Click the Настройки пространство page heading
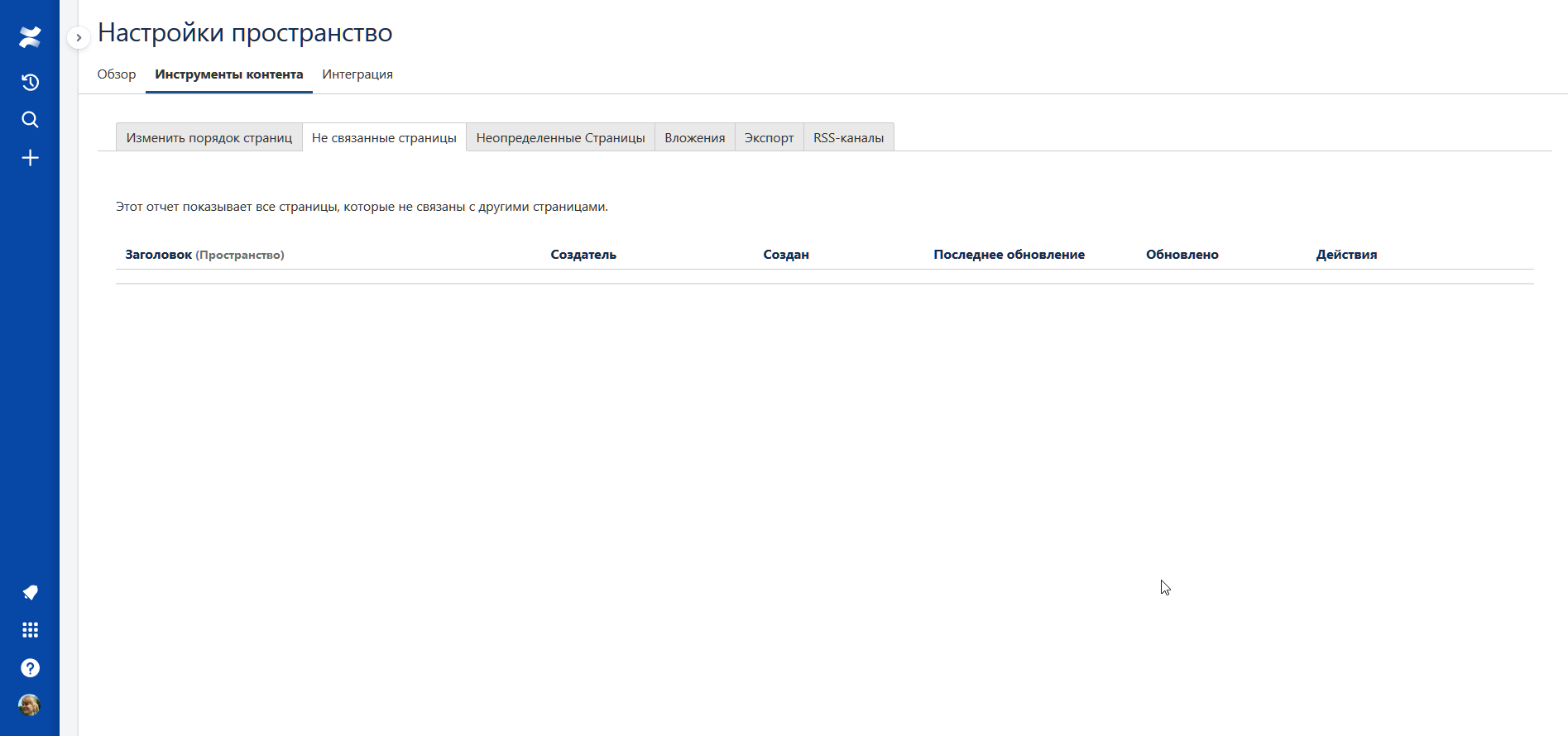1568x736 pixels. coord(245,33)
